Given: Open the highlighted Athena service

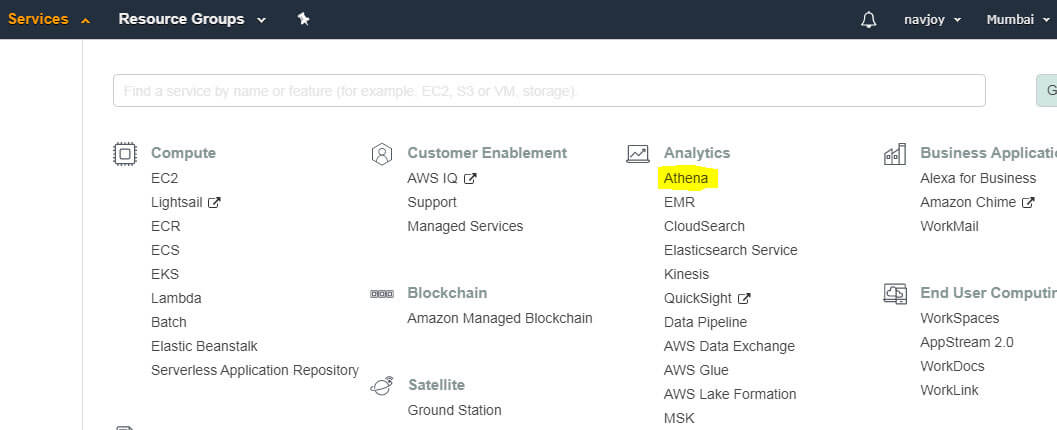Looking at the screenshot, I should [686, 178].
